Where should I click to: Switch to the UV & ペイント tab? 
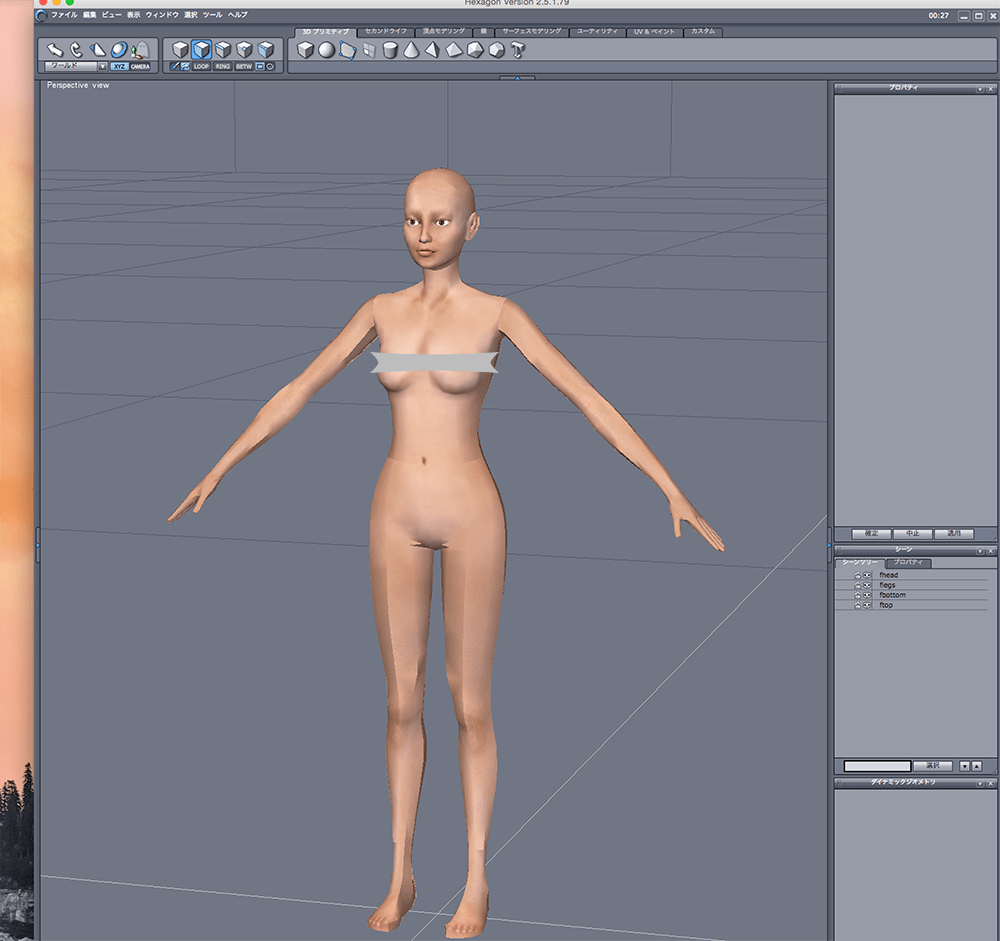pos(654,32)
